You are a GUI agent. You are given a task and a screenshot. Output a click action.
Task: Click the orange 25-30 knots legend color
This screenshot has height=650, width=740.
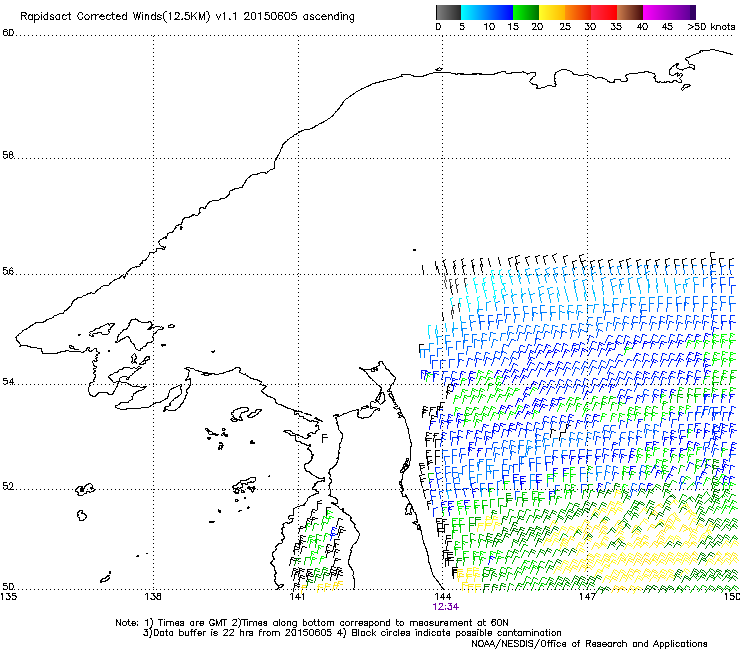click(x=578, y=12)
